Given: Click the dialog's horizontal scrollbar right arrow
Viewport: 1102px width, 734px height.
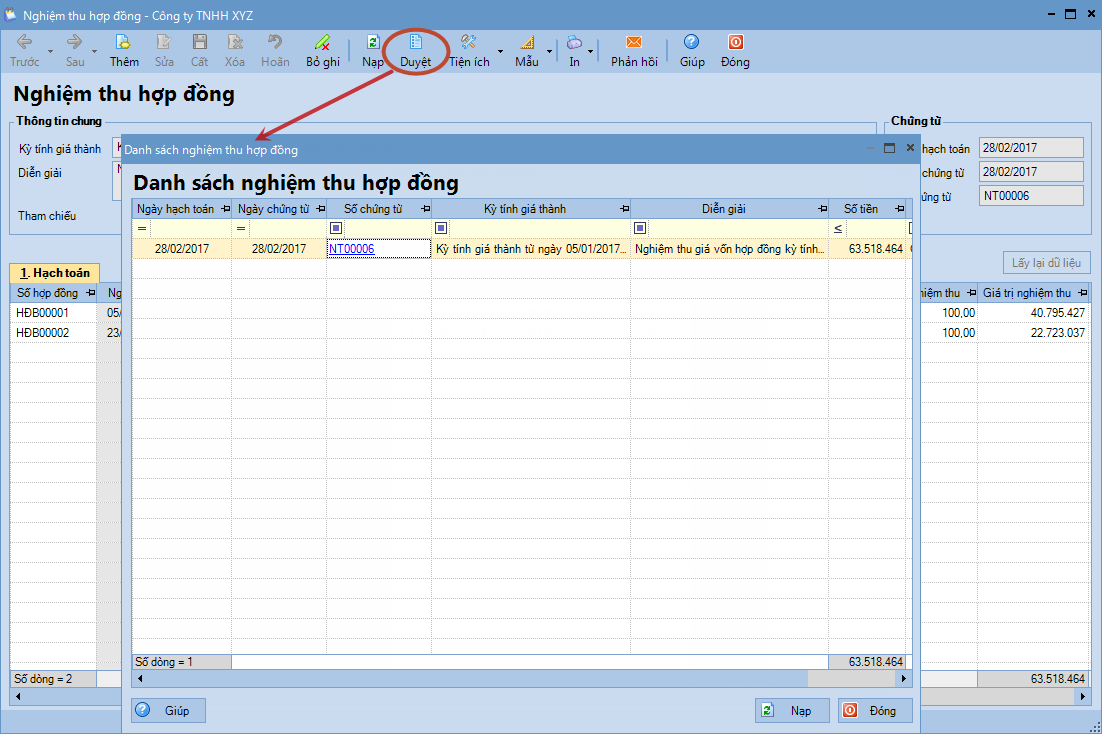Looking at the screenshot, I should pos(905,678).
